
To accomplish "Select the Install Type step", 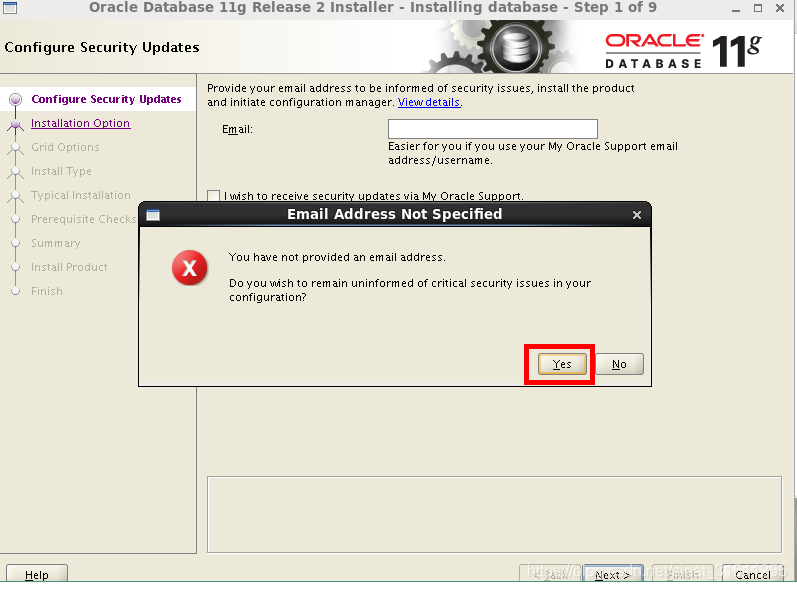I will pyautogui.click(x=61, y=171).
